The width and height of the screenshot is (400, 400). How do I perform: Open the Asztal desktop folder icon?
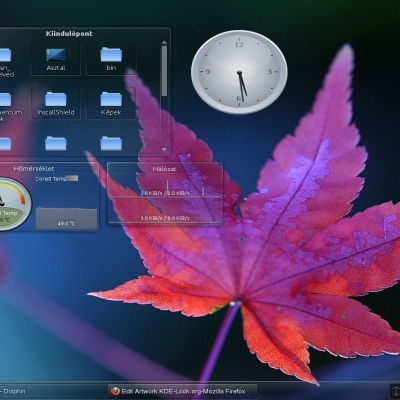coord(56,59)
